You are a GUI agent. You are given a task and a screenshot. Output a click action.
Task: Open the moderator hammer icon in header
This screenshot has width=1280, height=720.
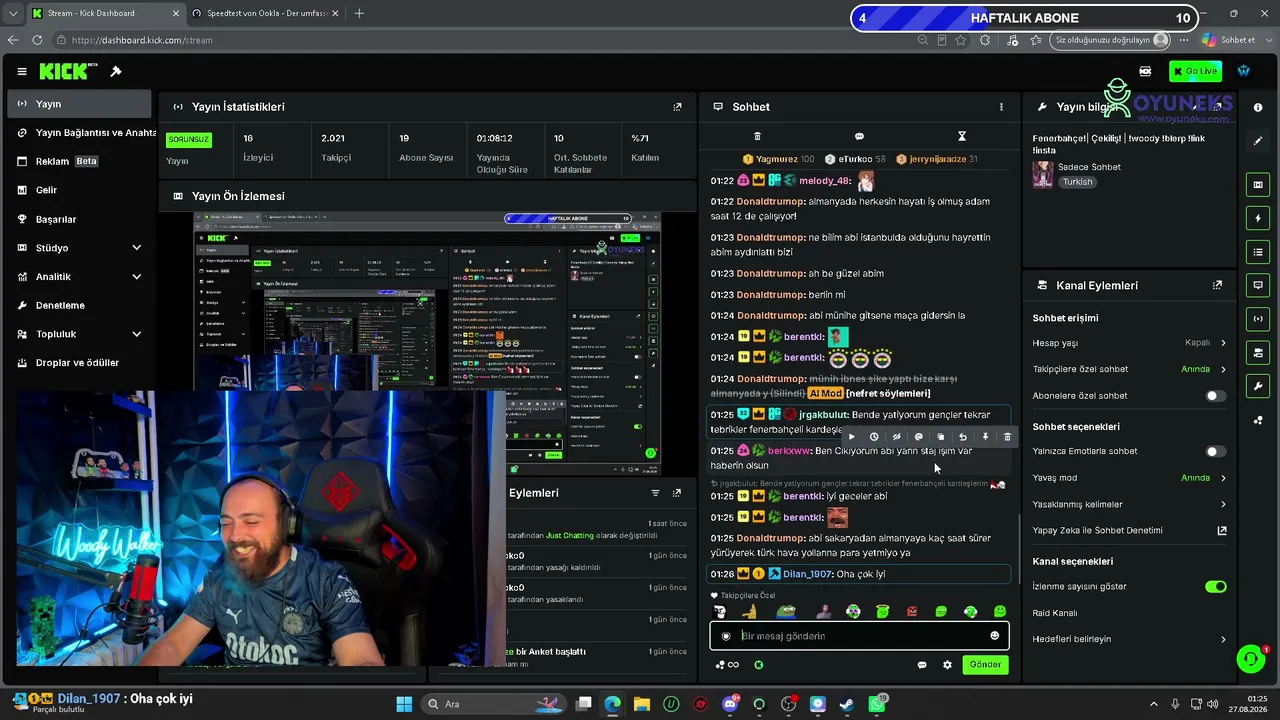[116, 71]
